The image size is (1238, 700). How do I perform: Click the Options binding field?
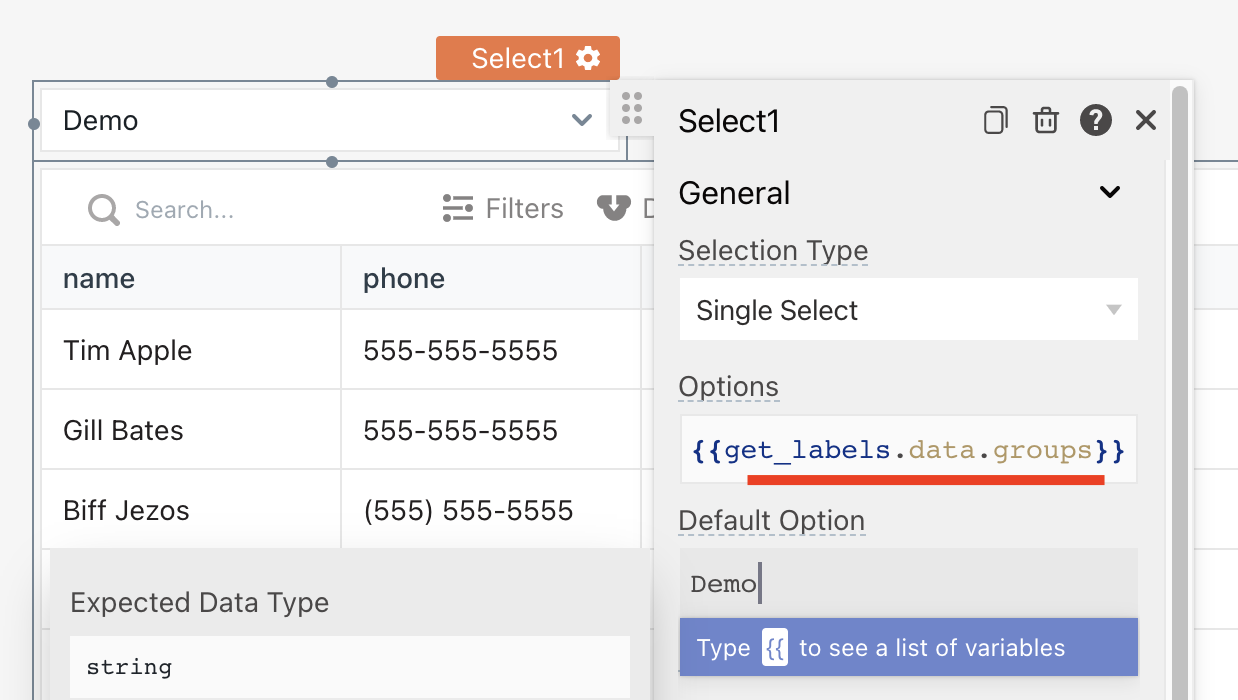pos(908,450)
